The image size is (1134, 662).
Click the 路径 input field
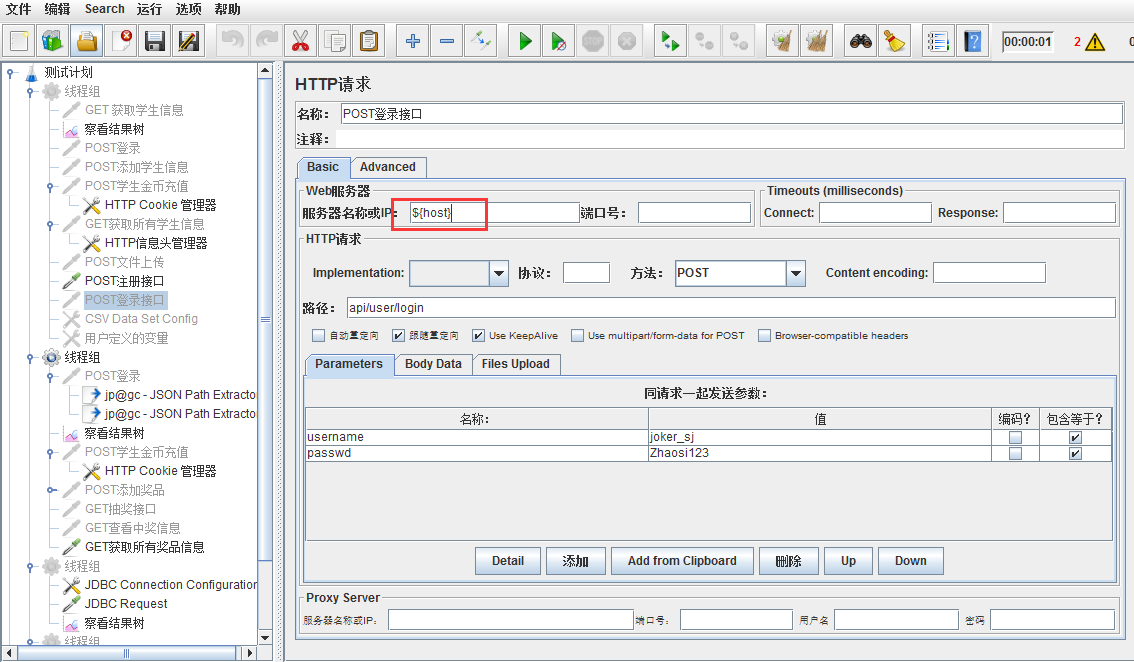point(729,308)
